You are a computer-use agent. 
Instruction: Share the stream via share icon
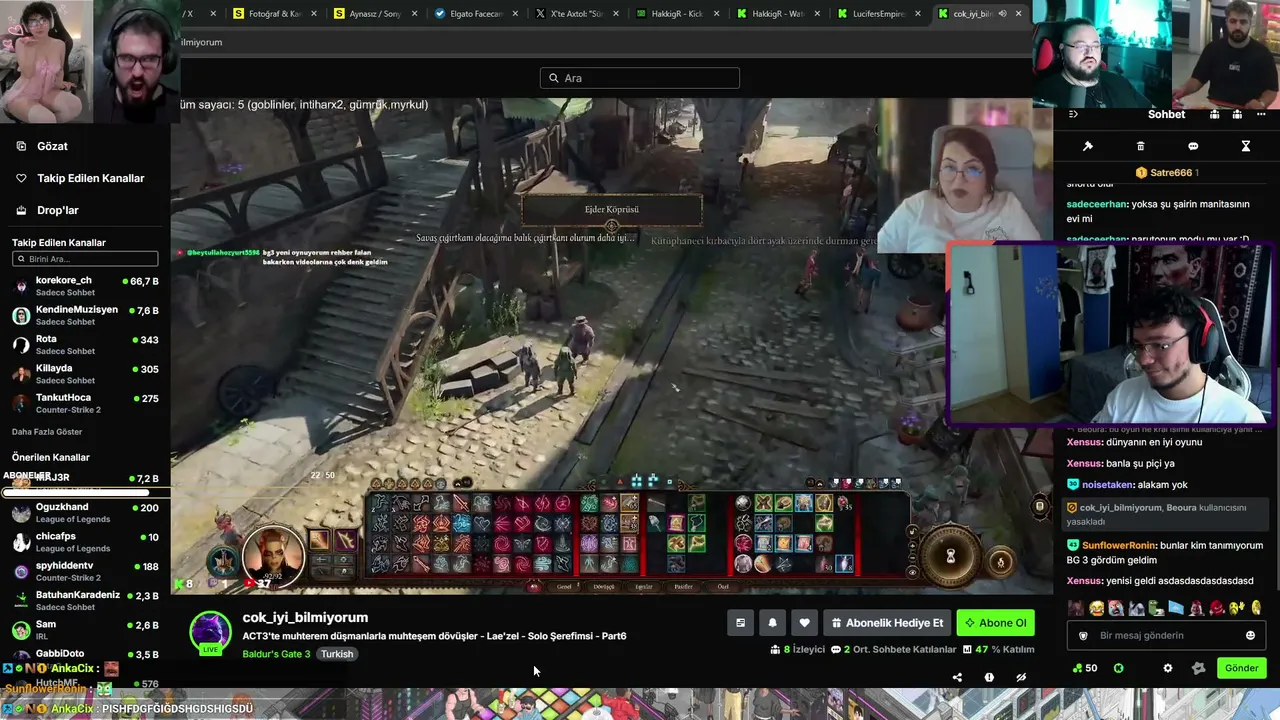pos(957,677)
